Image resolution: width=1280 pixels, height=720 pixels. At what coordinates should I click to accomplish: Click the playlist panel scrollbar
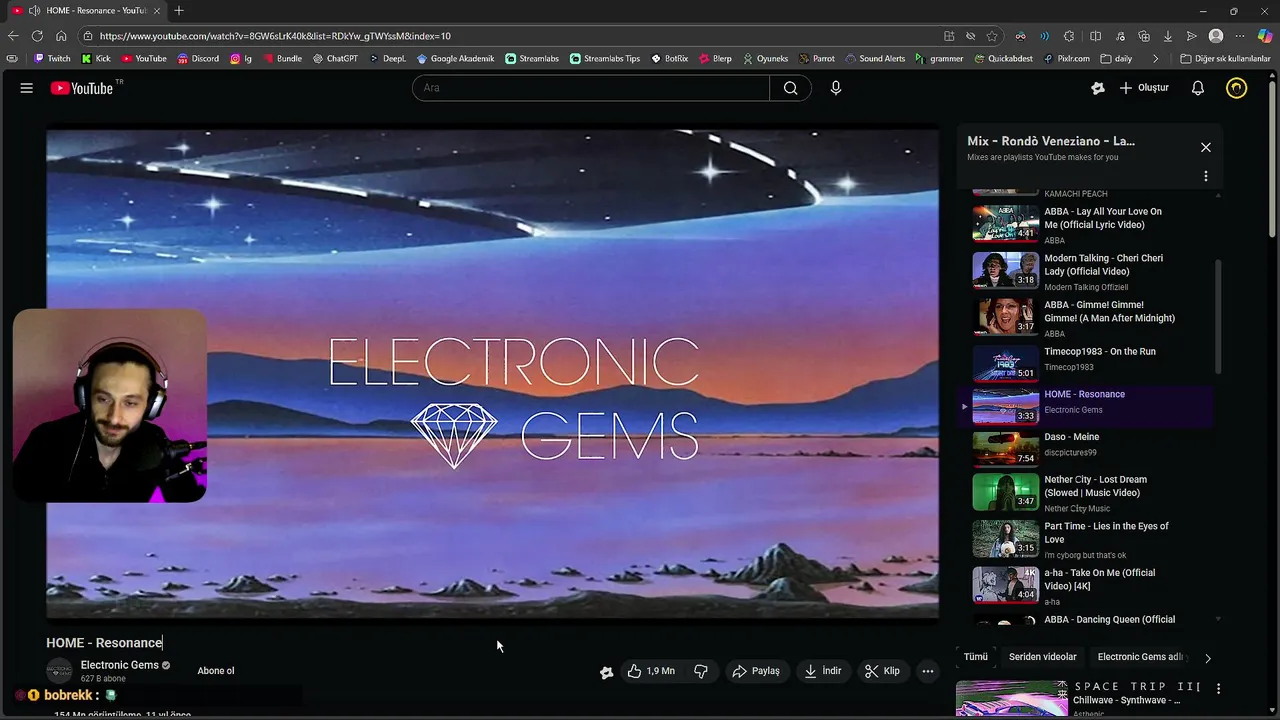tap(1218, 318)
